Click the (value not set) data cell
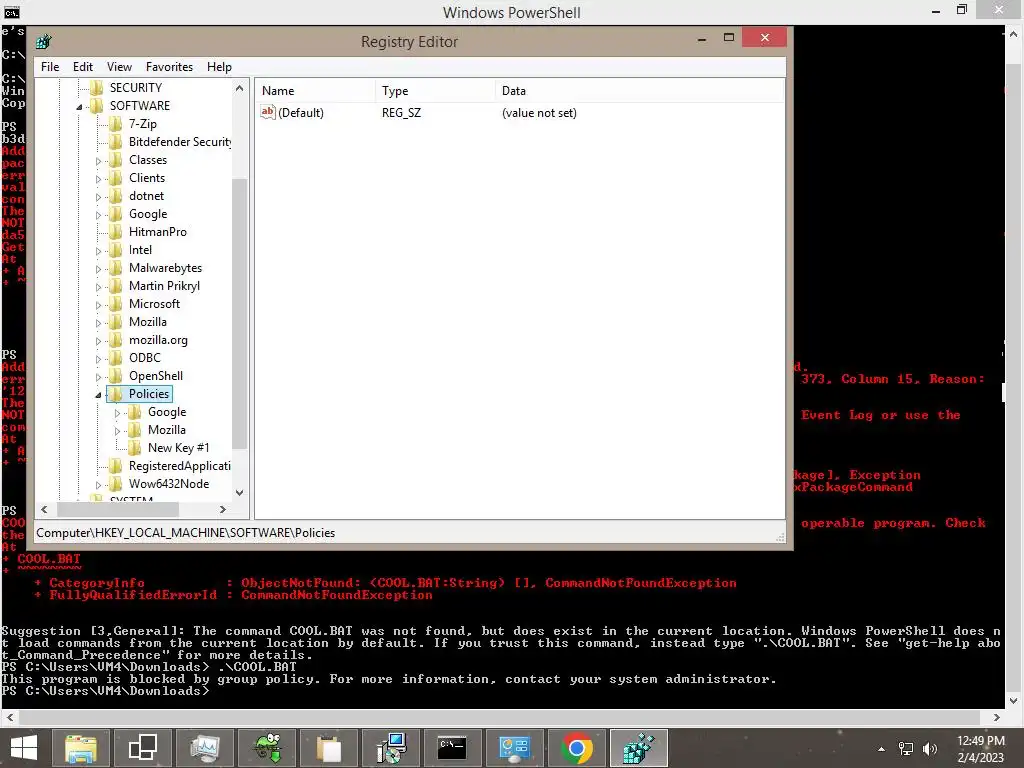 point(539,113)
